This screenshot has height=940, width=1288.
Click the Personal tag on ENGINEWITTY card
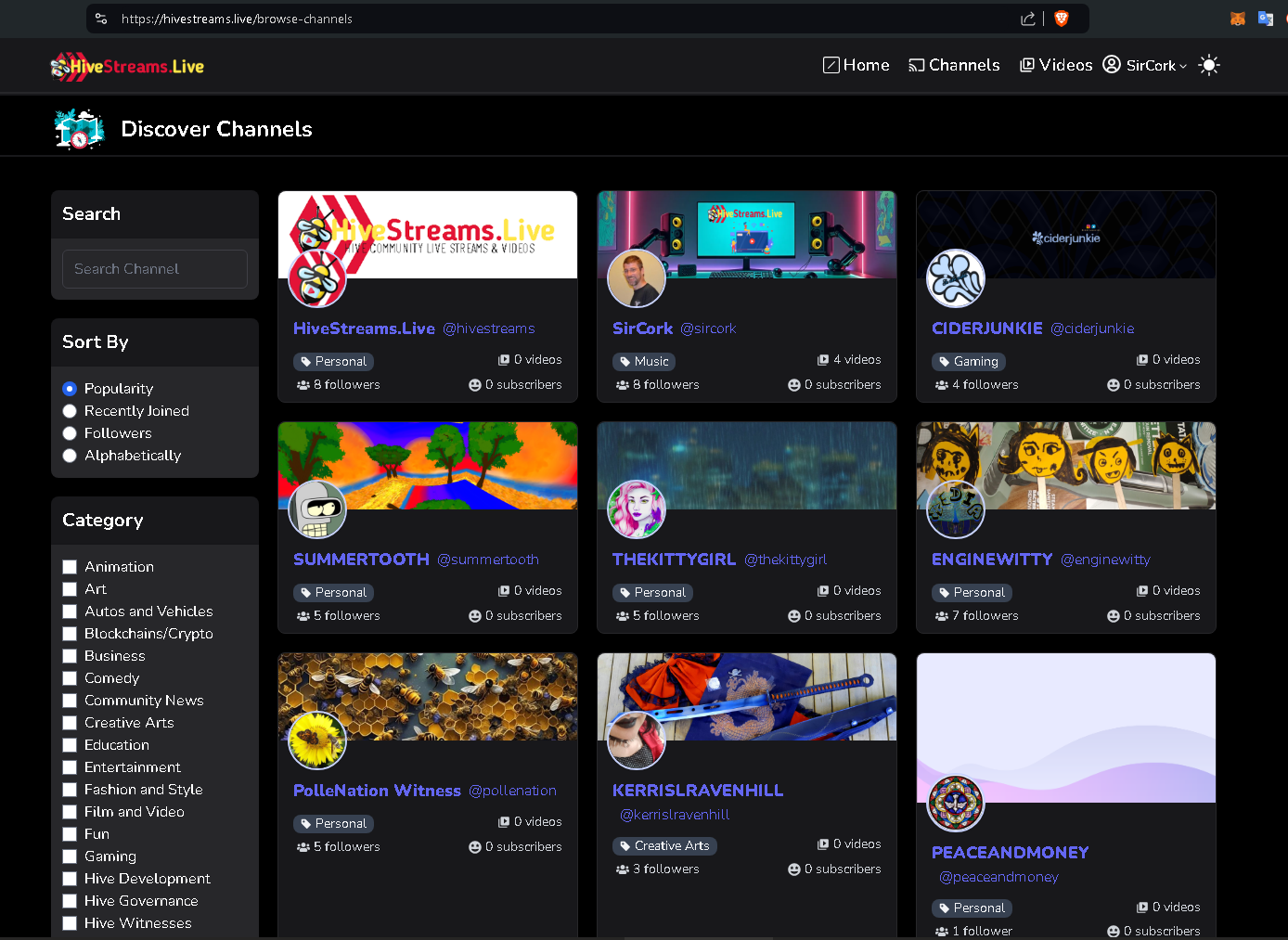tap(972, 593)
